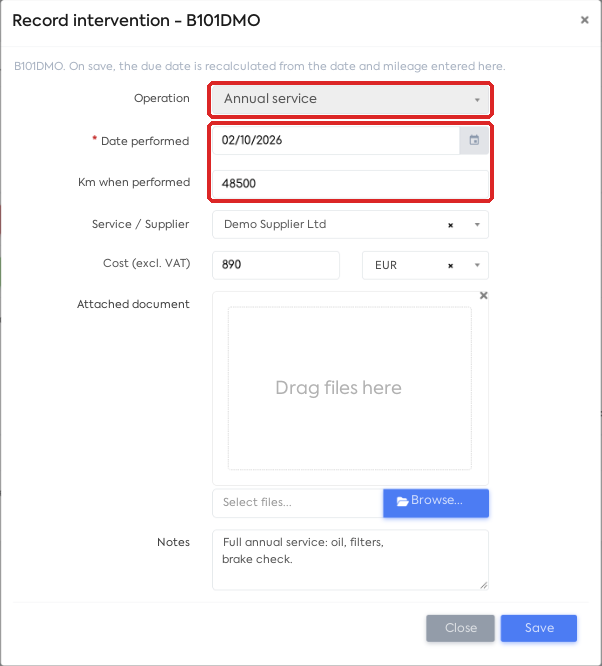This screenshot has width=602, height=666.
Task: Click the resize grip of the Notes box
Action: click(x=483, y=585)
